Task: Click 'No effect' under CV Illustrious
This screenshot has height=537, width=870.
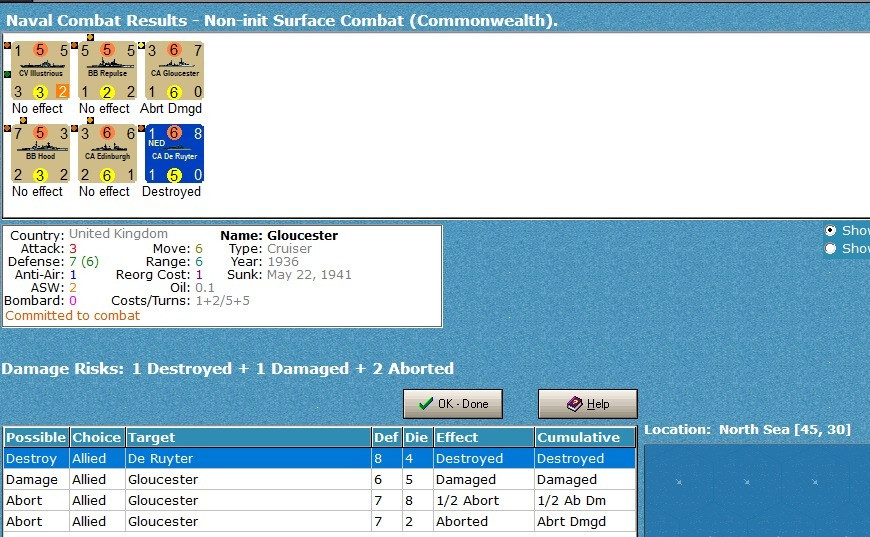Action: [37, 108]
